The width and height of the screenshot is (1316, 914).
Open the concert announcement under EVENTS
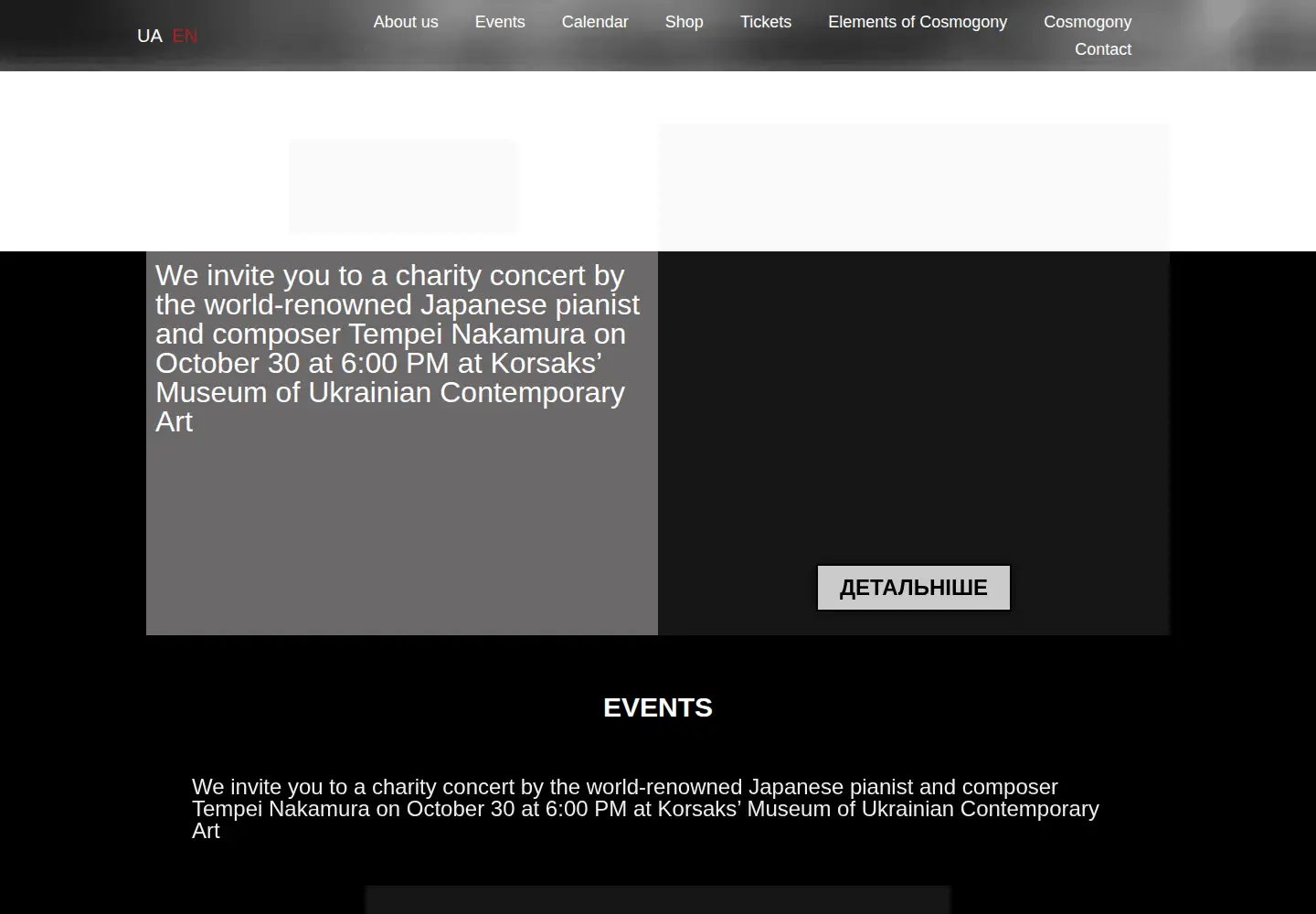tap(645, 809)
